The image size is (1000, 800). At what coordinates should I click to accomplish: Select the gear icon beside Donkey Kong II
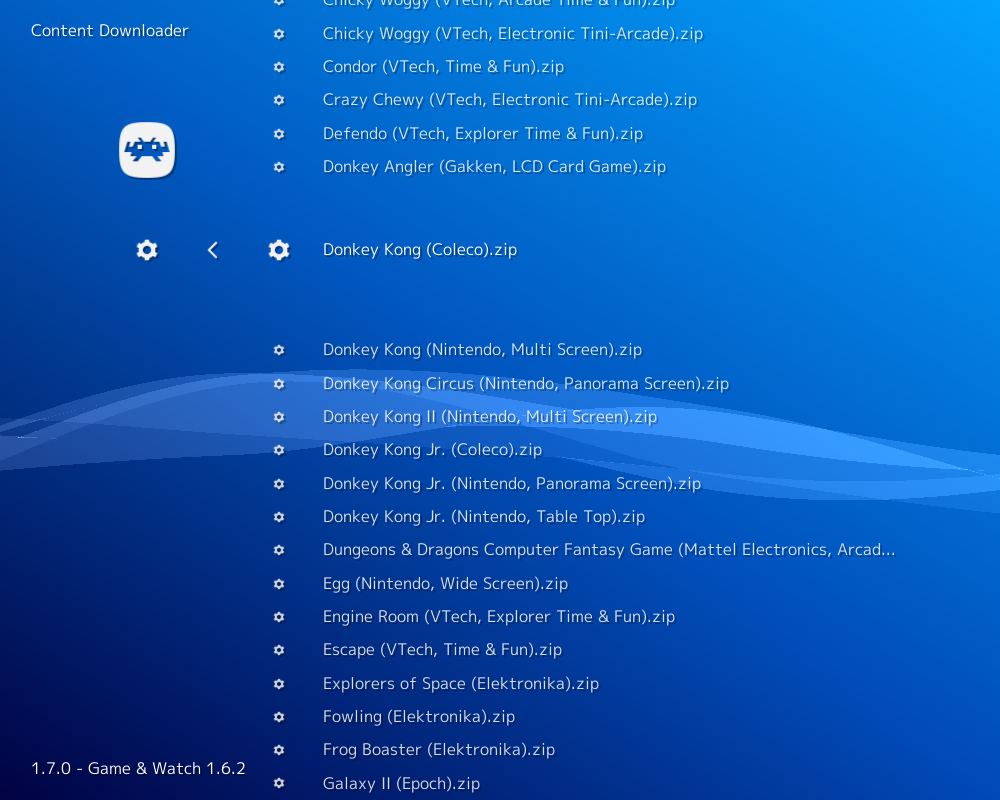(x=279, y=417)
